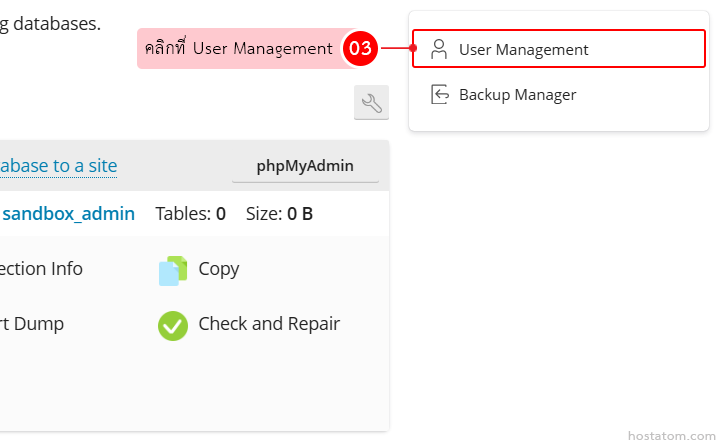Select the User Management menu label
This screenshot has height=444, width=720.
(523, 49)
